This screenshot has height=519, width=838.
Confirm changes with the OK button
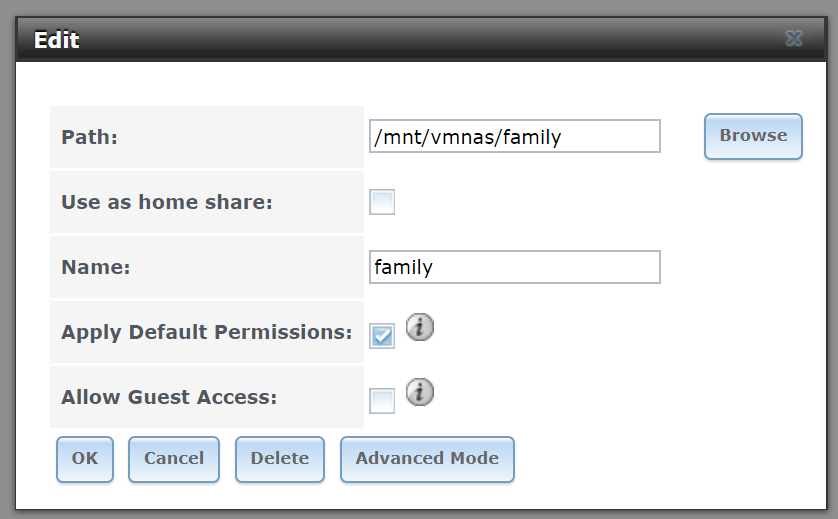click(85, 459)
